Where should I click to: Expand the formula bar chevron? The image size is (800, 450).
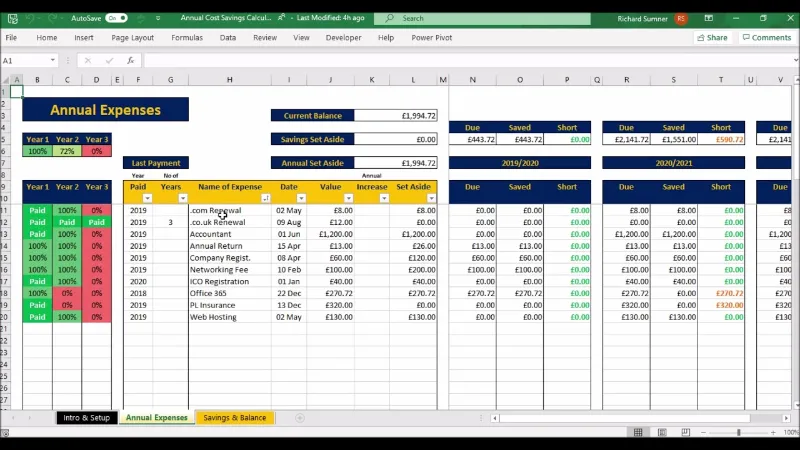click(796, 60)
